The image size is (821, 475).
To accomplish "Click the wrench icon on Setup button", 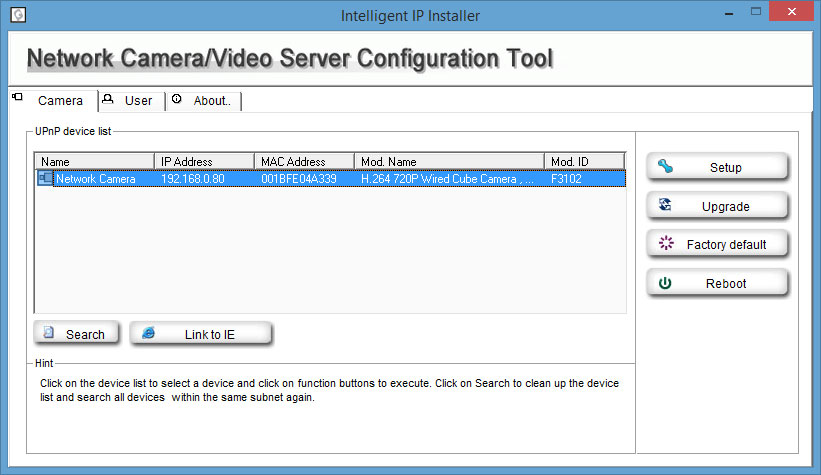I will click(665, 167).
